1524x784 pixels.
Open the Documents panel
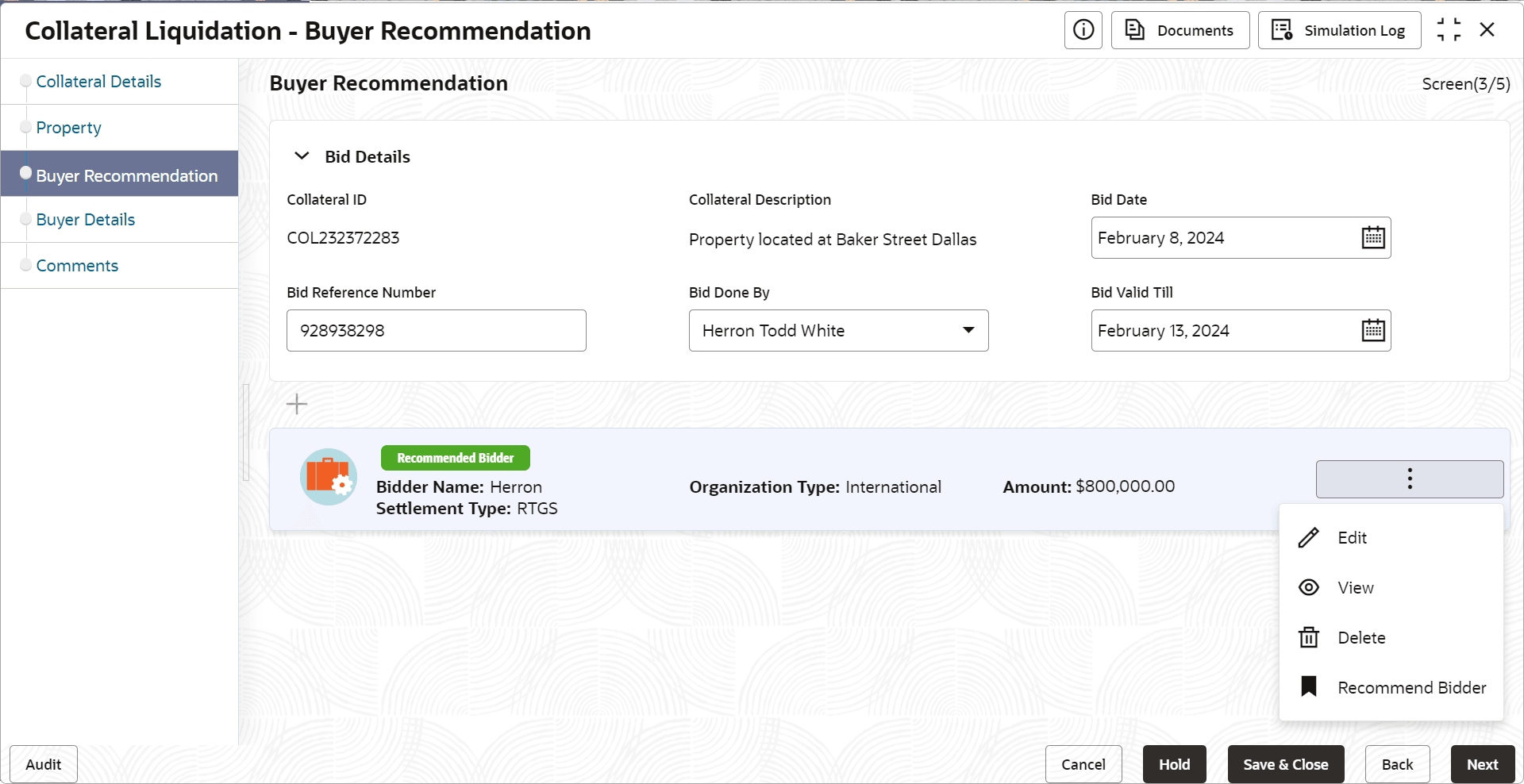[x=1180, y=30]
